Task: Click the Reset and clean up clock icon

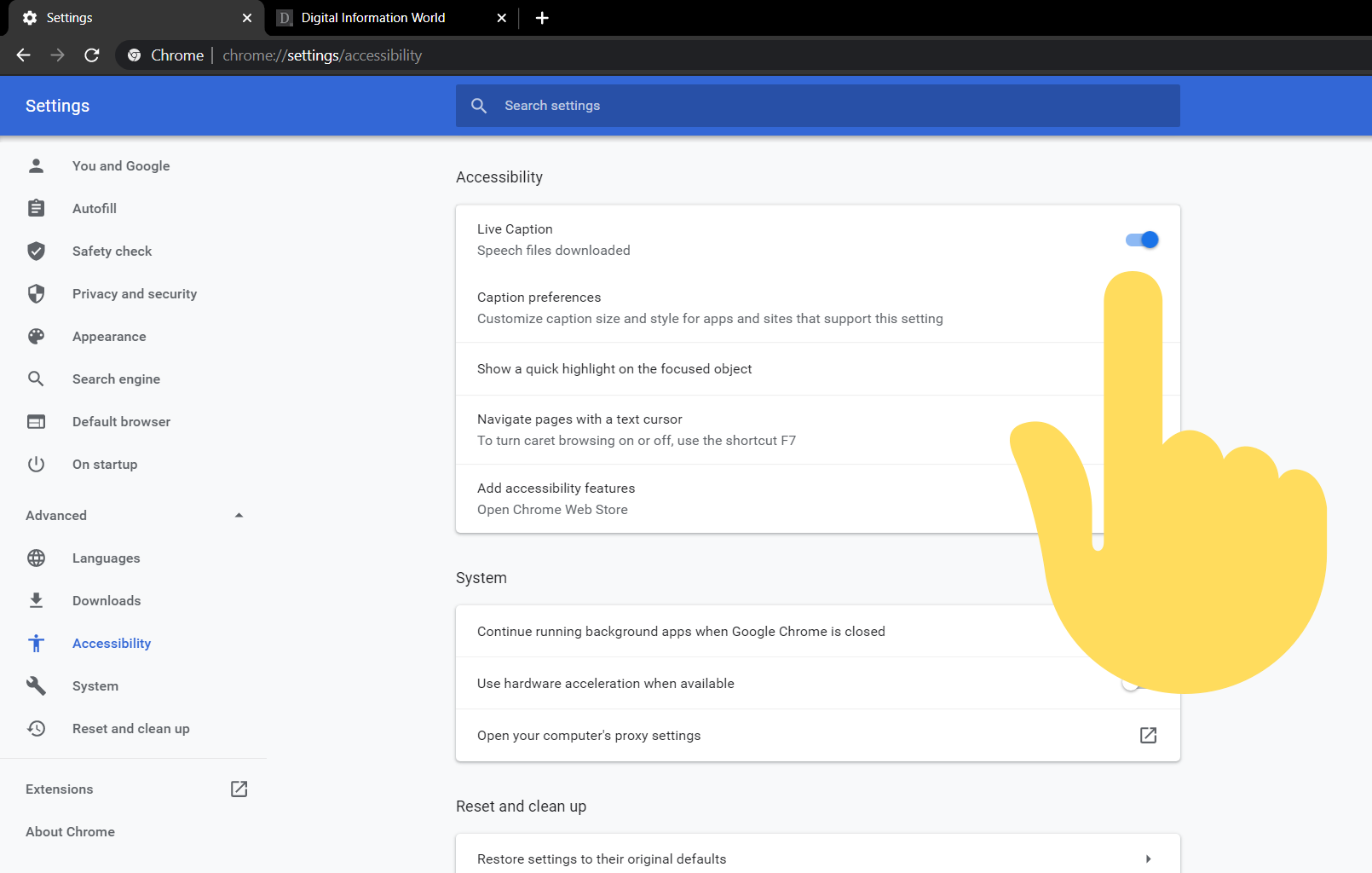Action: [36, 728]
